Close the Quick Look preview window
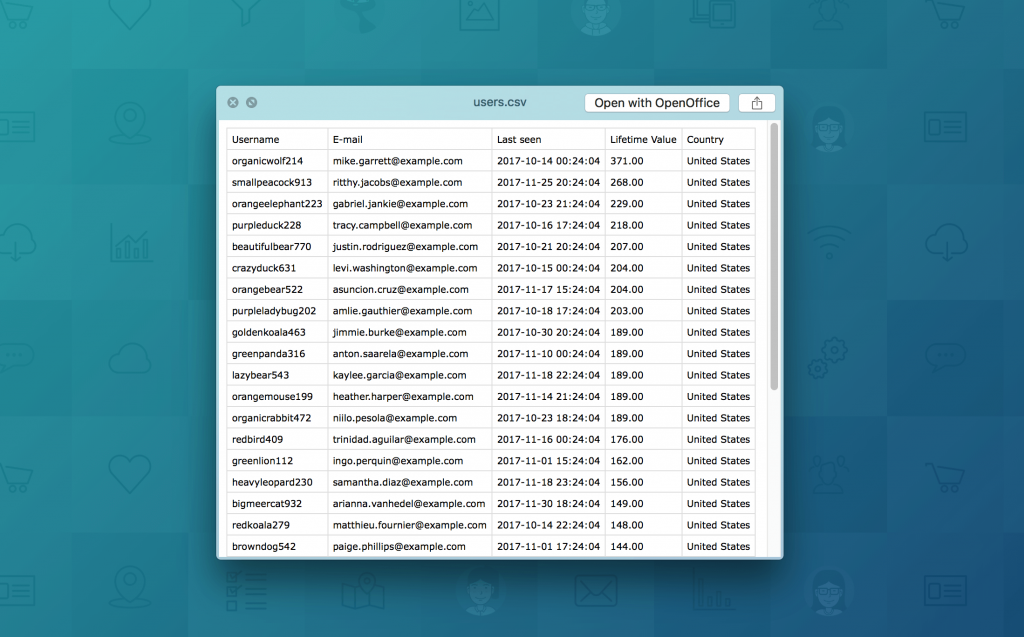Viewport: 1024px width, 637px height. [x=233, y=102]
